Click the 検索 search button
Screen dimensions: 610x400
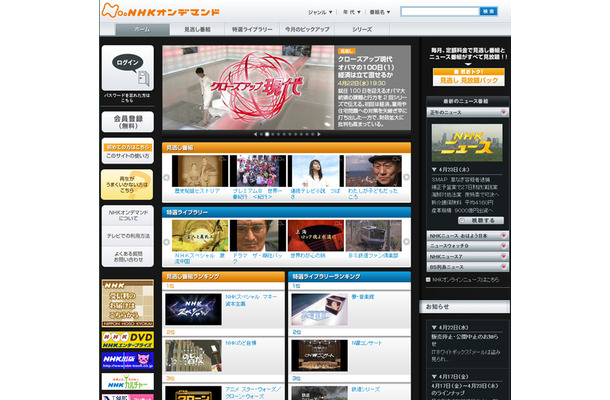point(488,12)
